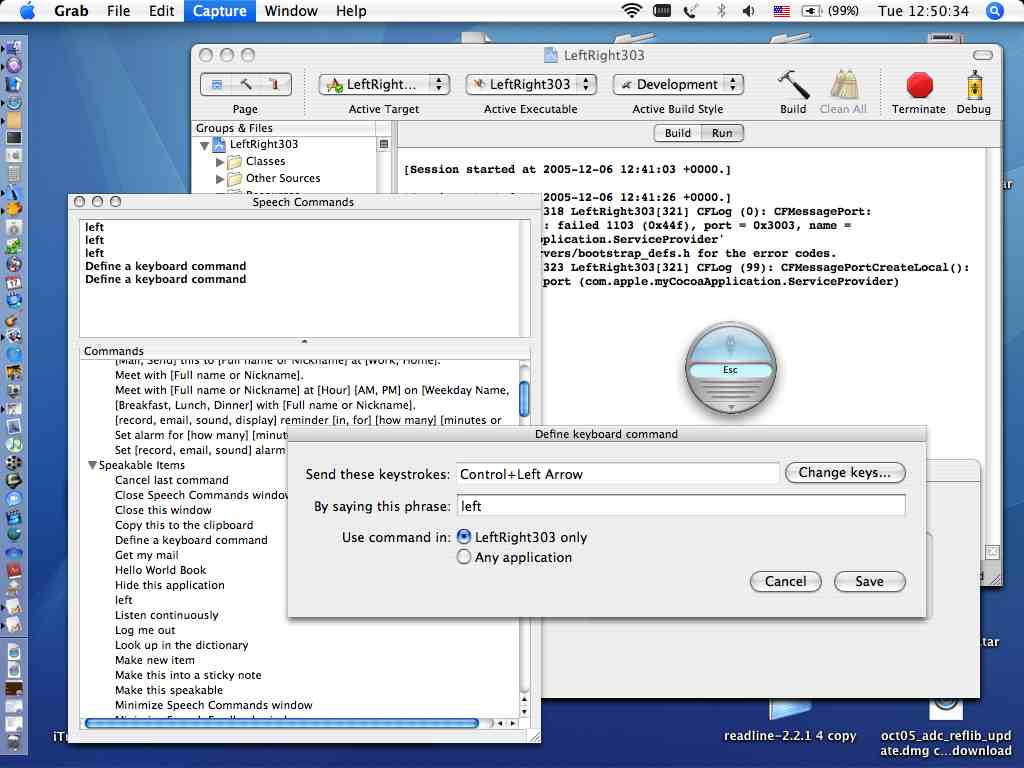1024x768 pixels.
Task: Expand the Other Sources group
Action: (220, 178)
